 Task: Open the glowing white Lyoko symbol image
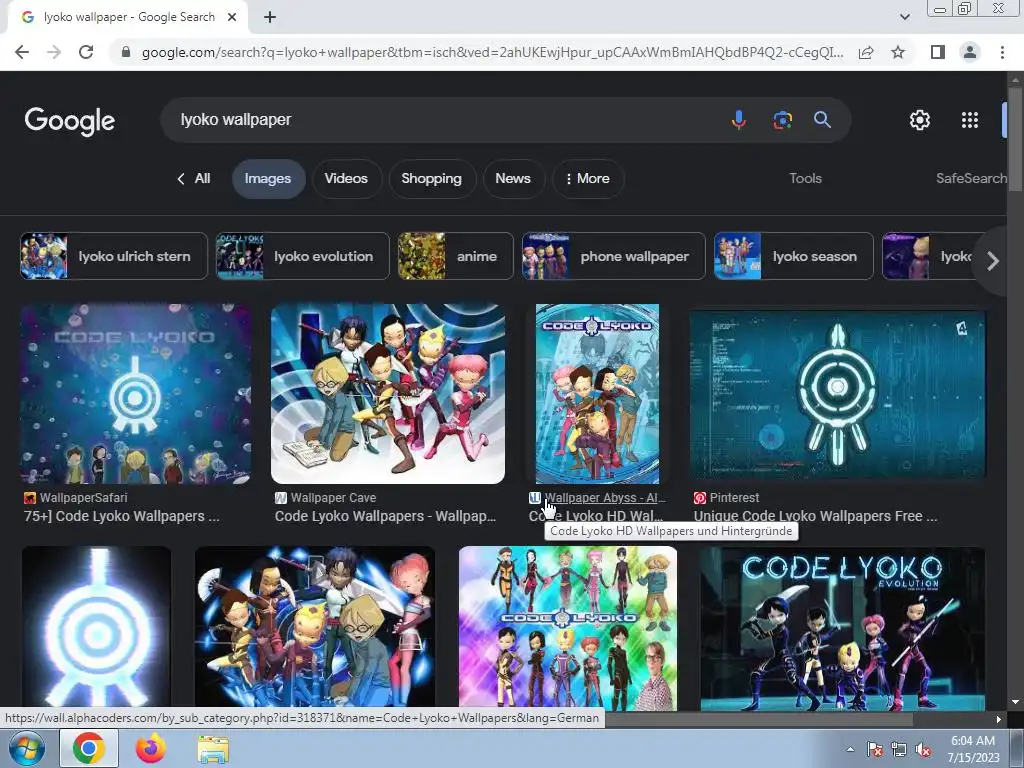click(x=96, y=628)
